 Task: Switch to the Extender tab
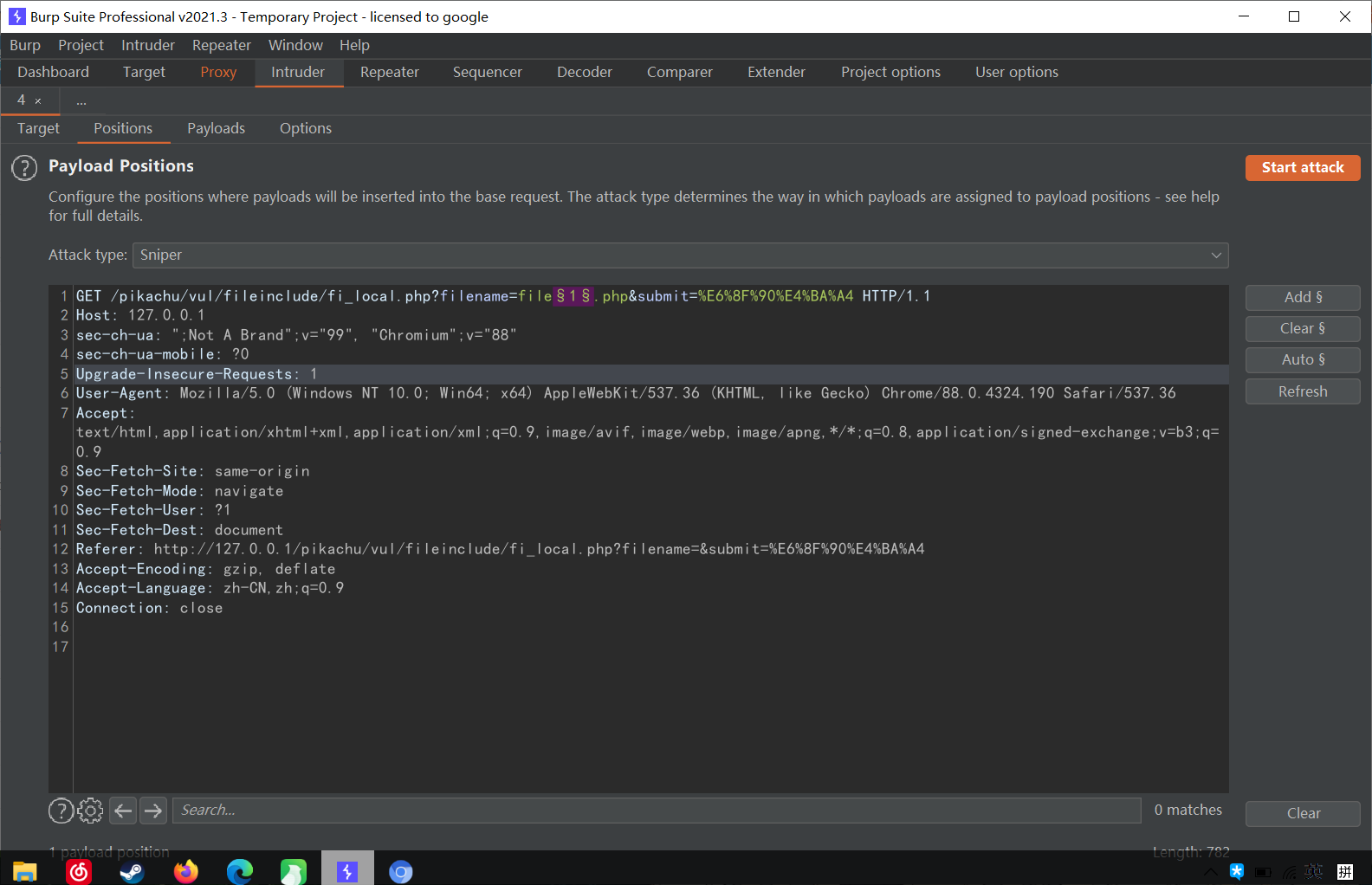(x=776, y=73)
